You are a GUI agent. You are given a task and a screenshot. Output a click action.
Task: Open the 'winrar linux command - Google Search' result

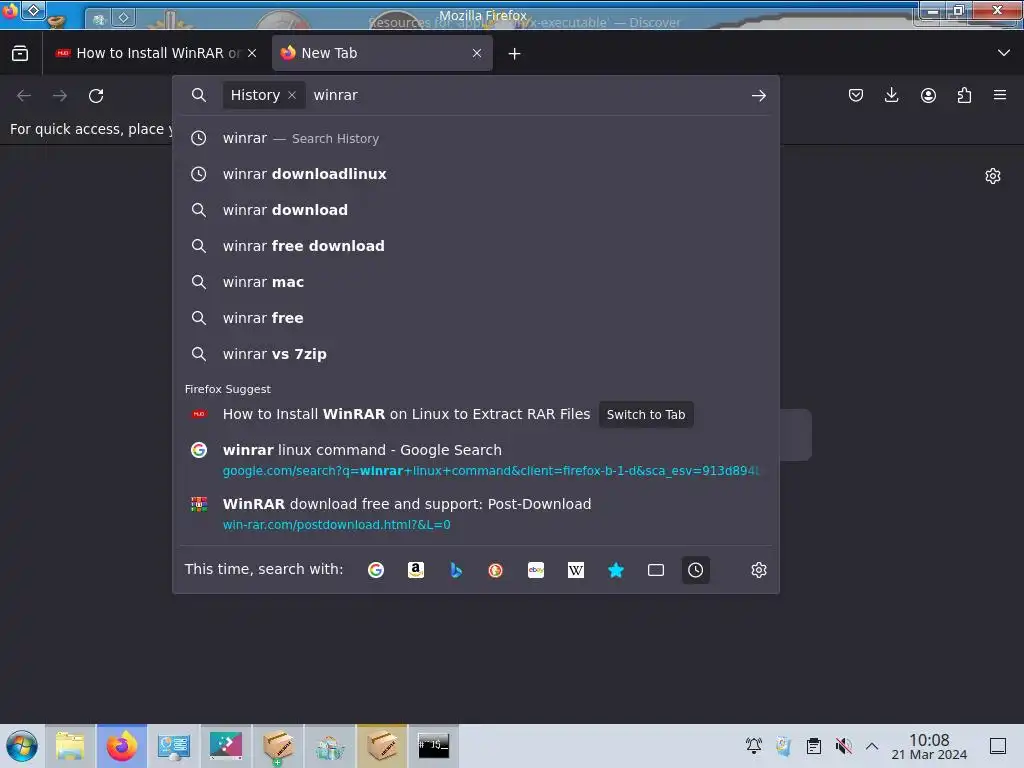pos(475,460)
